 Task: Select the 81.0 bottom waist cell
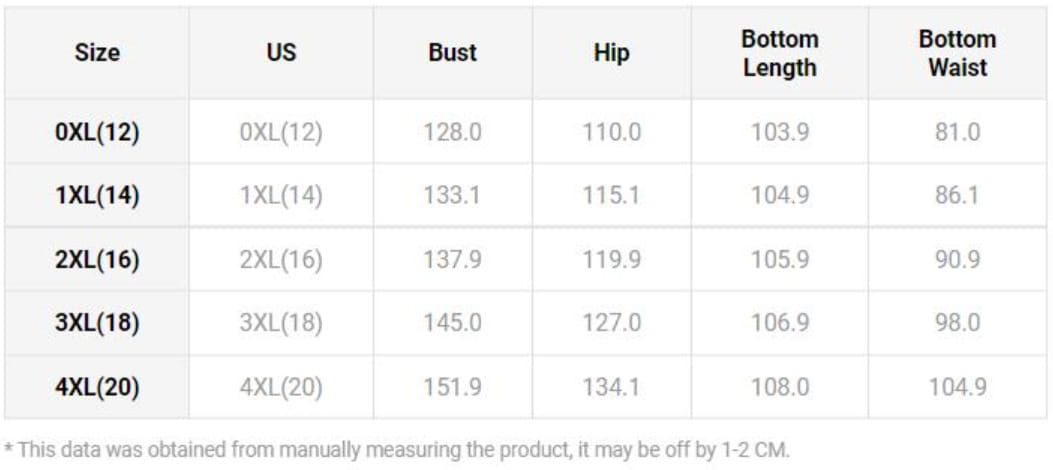click(957, 132)
